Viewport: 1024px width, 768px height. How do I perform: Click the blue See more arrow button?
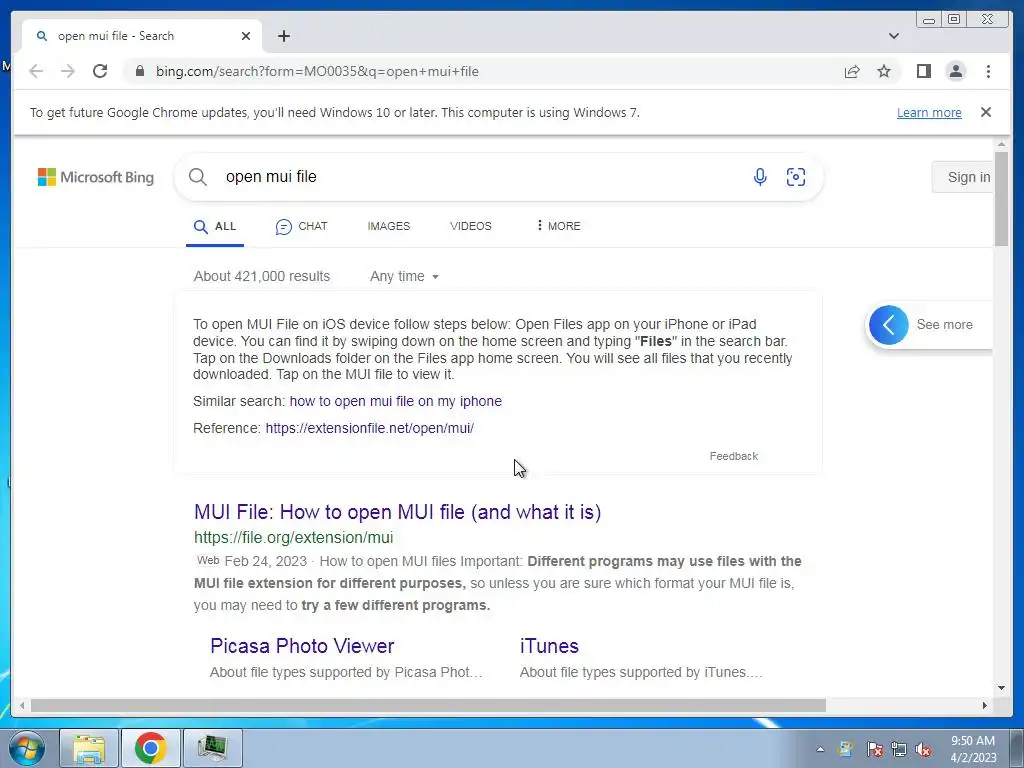888,325
